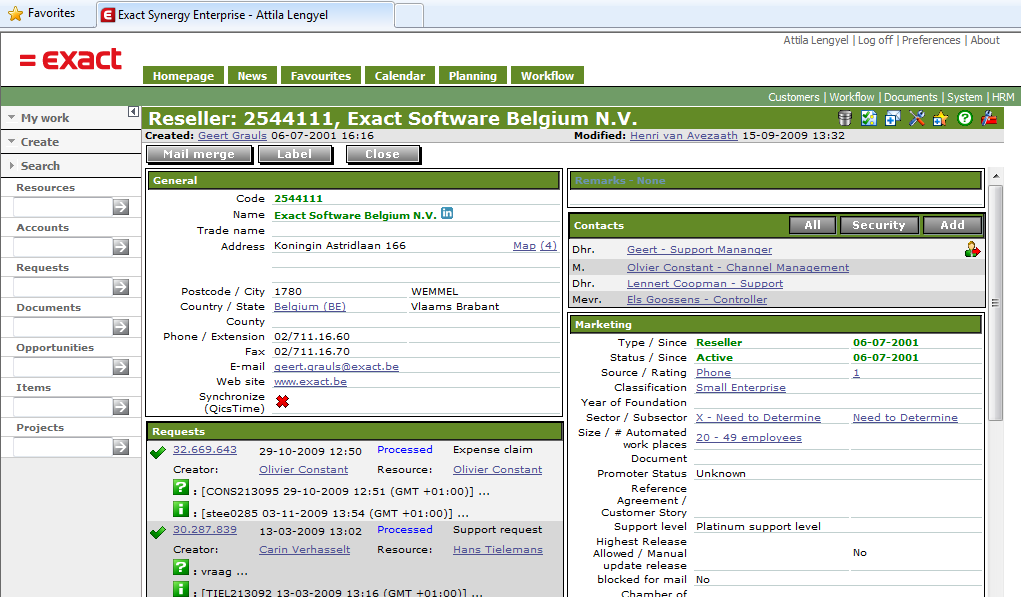
Task: Click the Resources search arrow button
Action: 121,207
